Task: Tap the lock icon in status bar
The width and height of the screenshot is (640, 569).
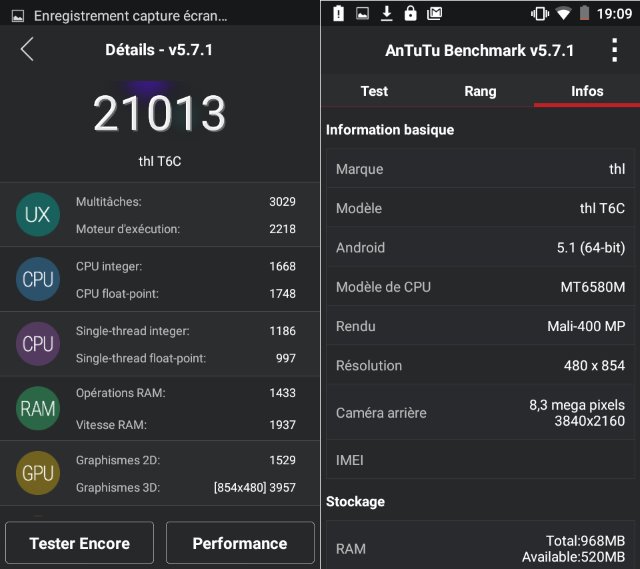Action: [410, 13]
